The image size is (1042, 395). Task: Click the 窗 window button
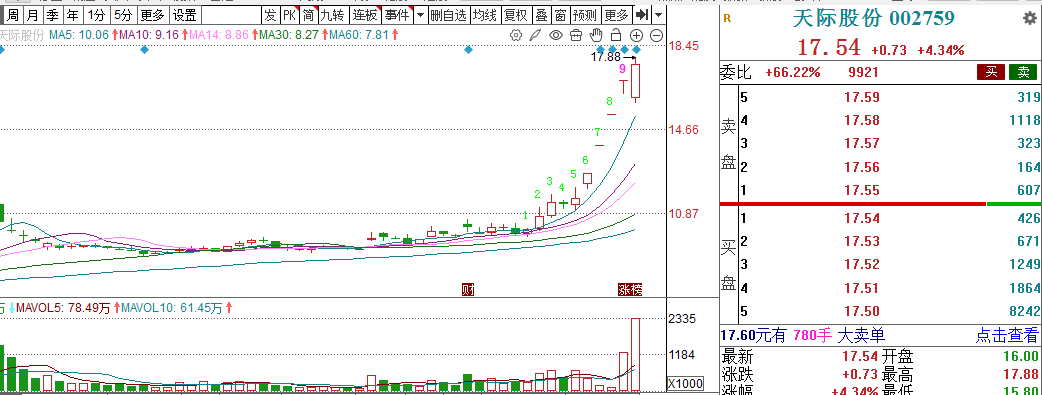[561, 14]
